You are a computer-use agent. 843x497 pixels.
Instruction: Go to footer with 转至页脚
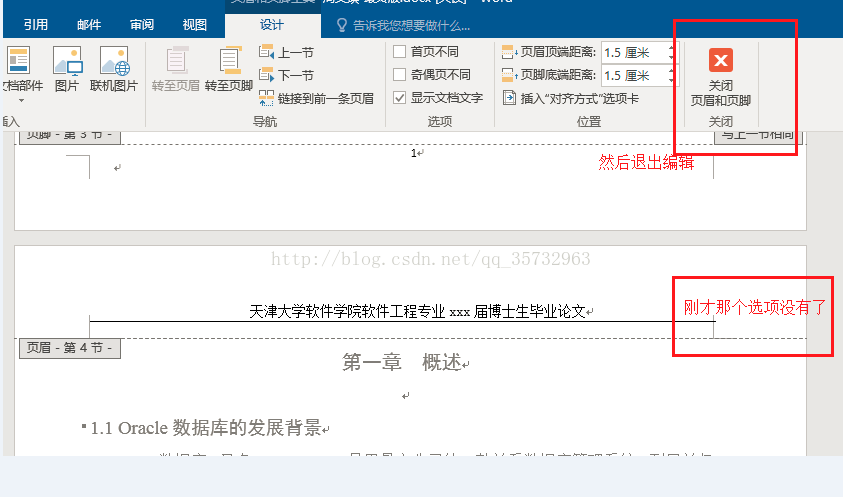pyautogui.click(x=229, y=69)
